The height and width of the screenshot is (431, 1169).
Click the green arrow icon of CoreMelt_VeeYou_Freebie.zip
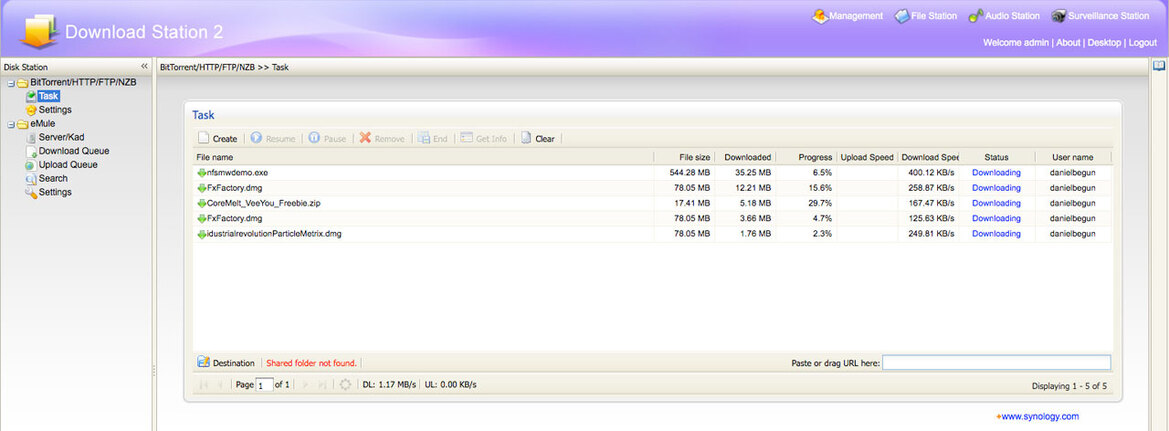pos(201,203)
